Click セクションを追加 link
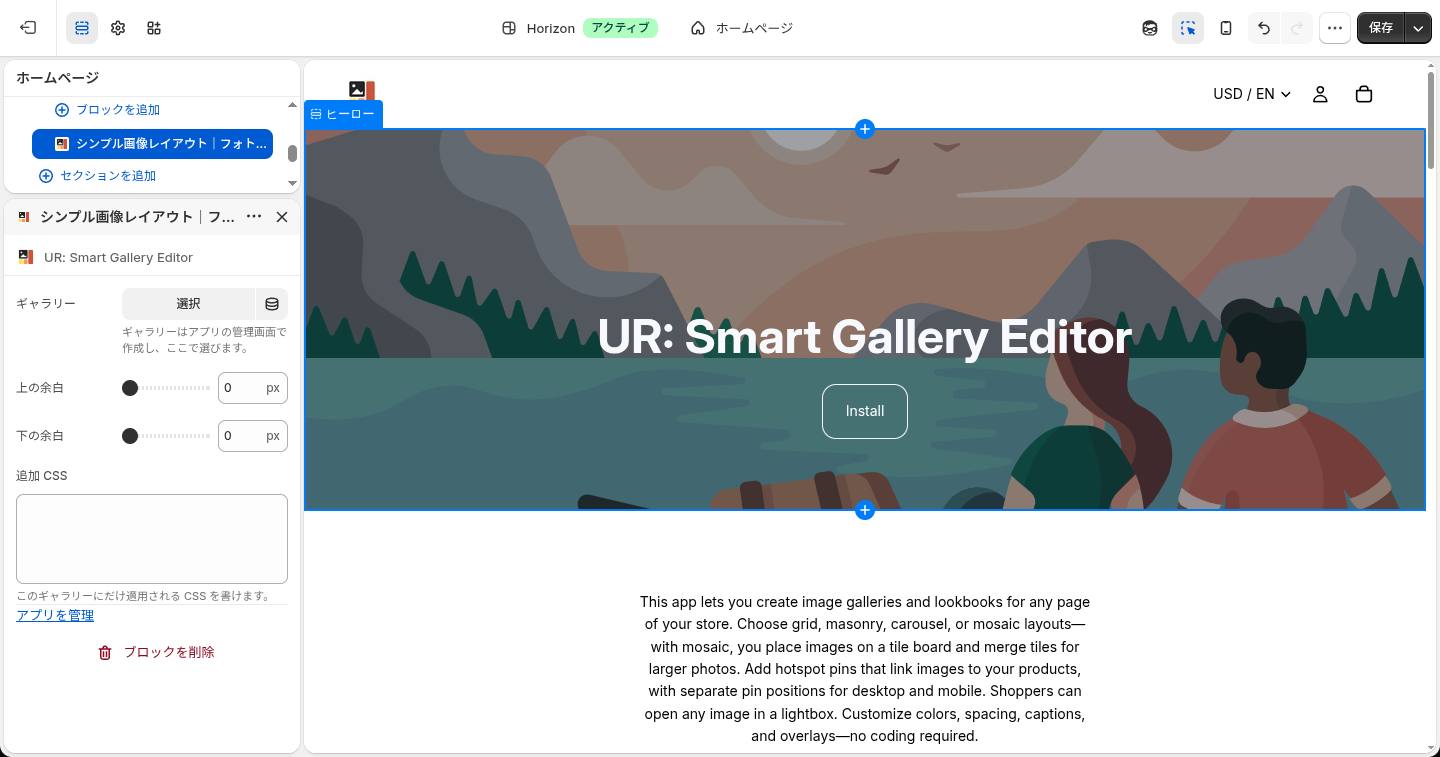 [97, 176]
